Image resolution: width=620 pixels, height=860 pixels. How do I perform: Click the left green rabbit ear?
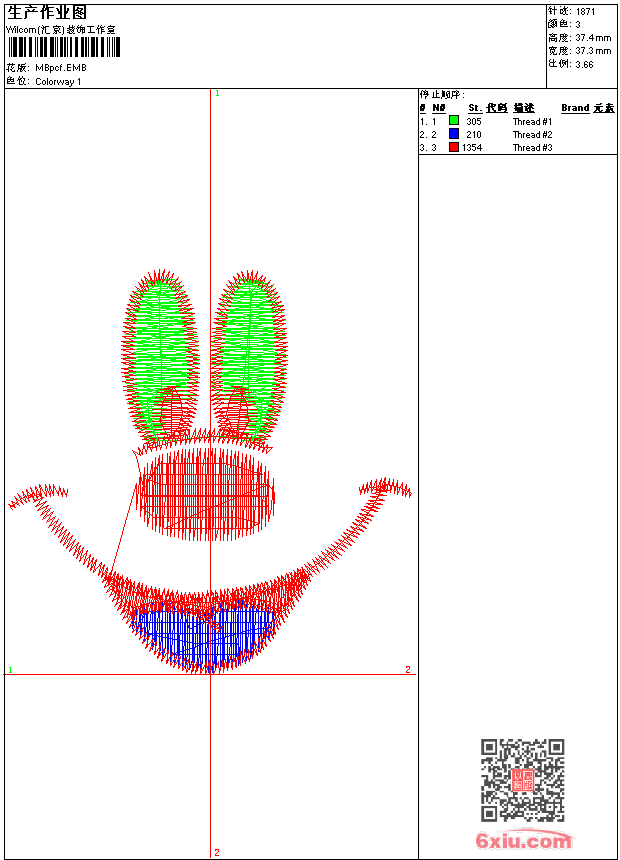[x=159, y=357]
